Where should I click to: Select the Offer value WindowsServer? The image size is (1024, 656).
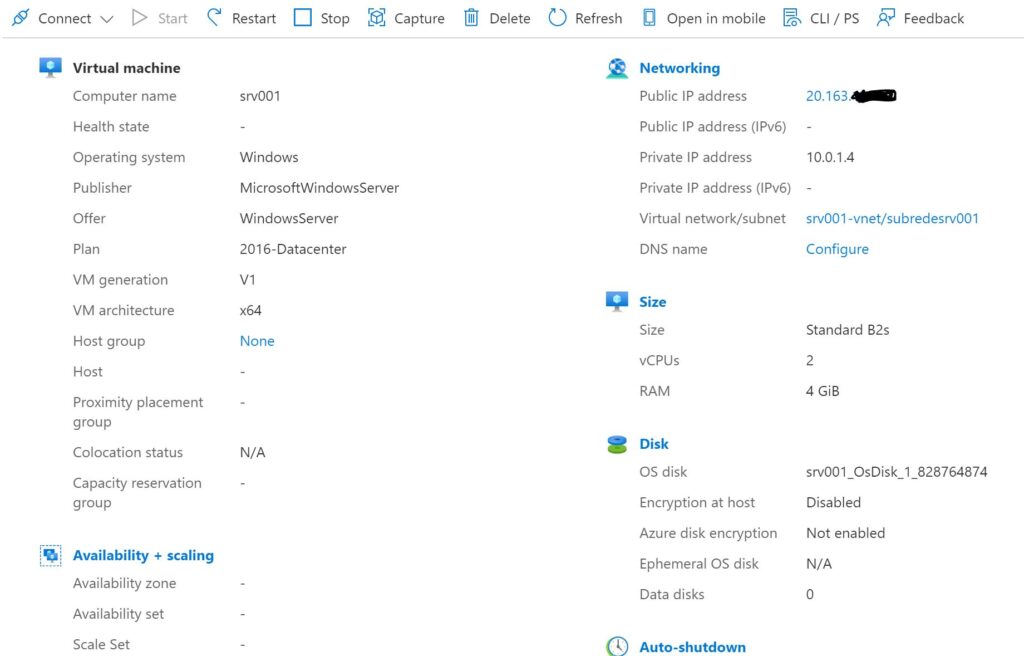(x=289, y=218)
